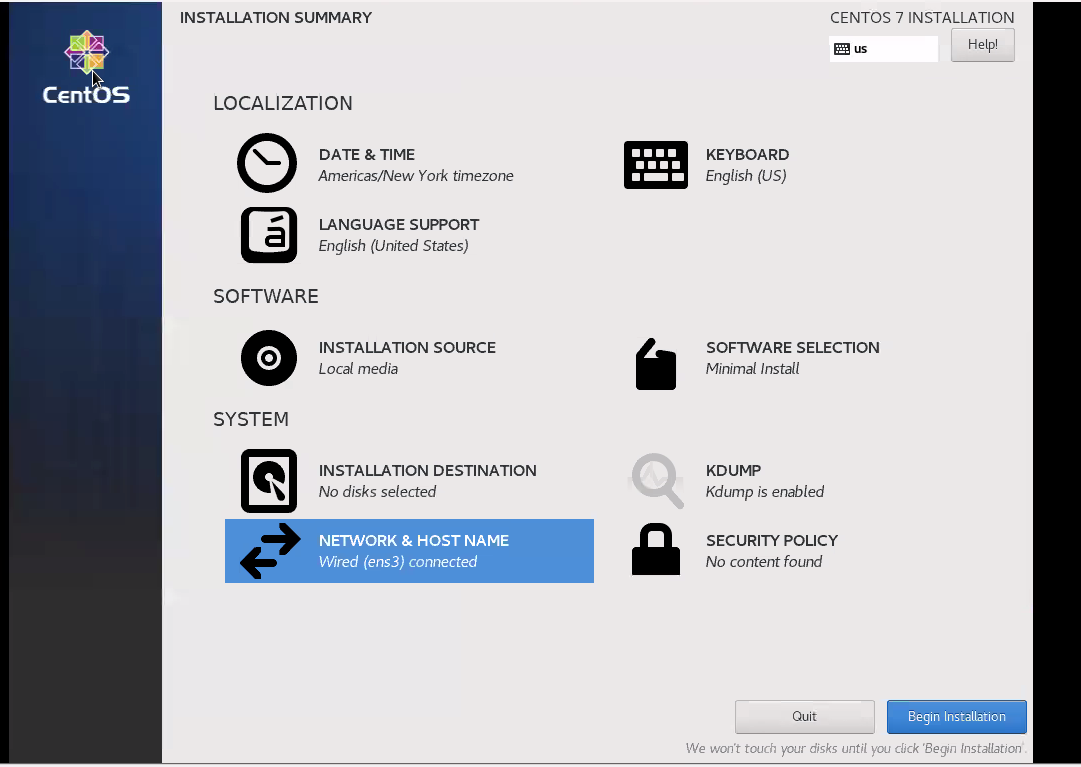Open the Language Support letter icon
The height and width of the screenshot is (767, 1081).
tap(269, 235)
